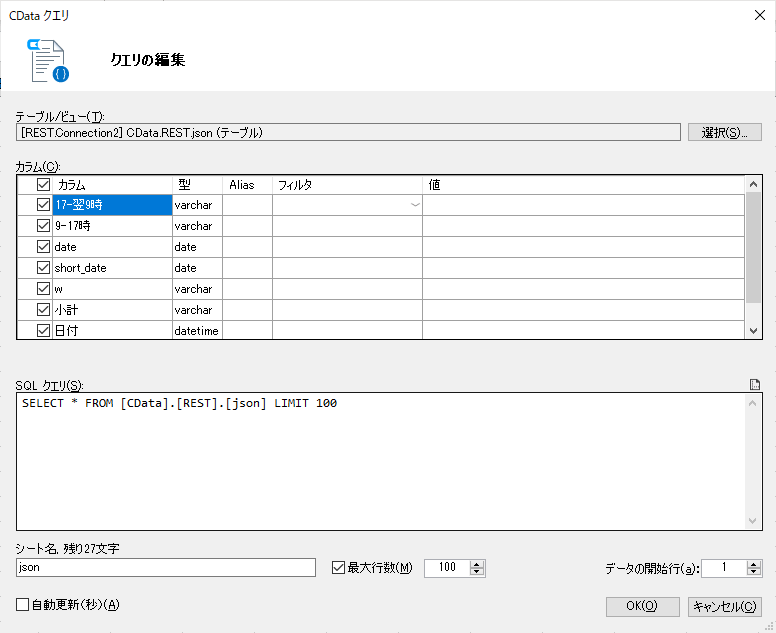Decrease データの開始行 with down arrow
The height and width of the screenshot is (633, 776).
coord(753,572)
